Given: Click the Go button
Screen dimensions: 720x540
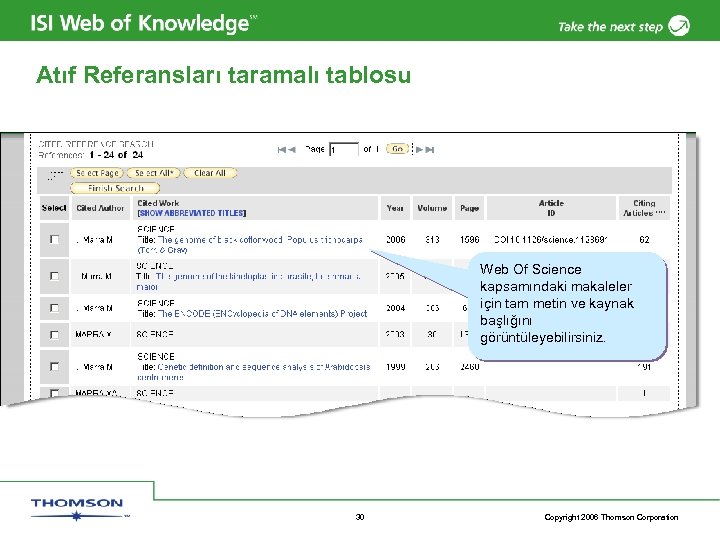Looking at the screenshot, I should pos(397,149).
